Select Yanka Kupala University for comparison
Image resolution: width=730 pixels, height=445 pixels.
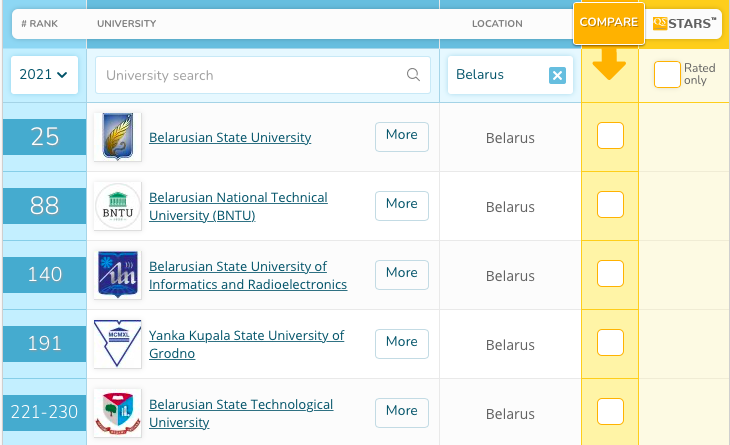[x=610, y=343]
